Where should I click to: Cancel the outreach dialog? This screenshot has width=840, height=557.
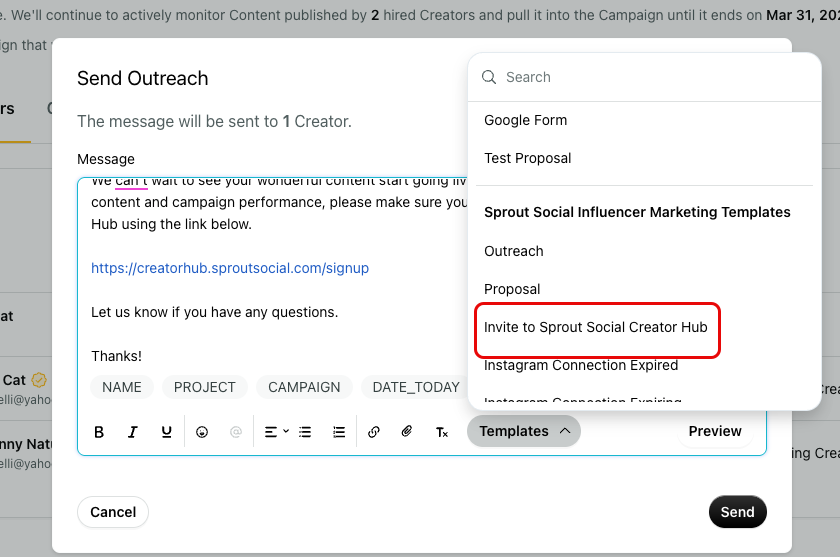[113, 512]
